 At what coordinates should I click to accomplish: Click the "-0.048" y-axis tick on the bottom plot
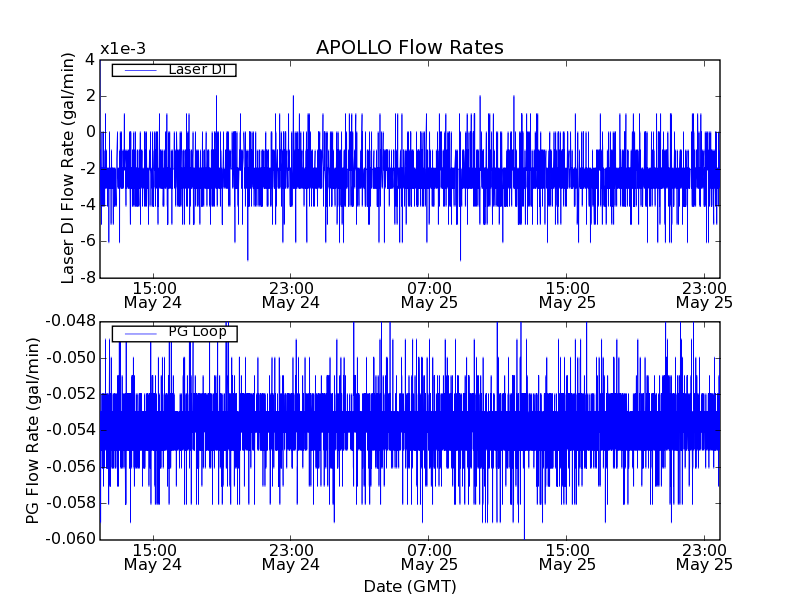coord(69,321)
